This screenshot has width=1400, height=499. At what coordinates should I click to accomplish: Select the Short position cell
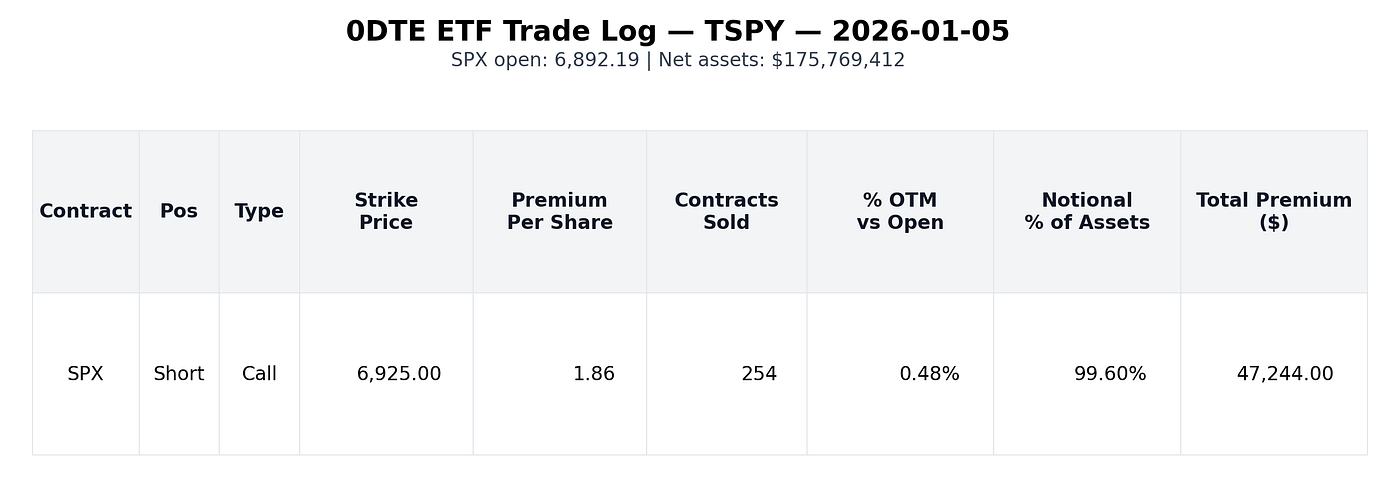[179, 374]
